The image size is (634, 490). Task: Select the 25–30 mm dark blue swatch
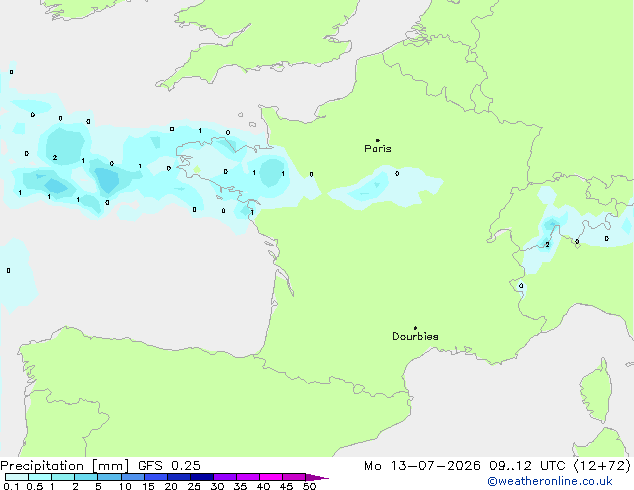201,477
